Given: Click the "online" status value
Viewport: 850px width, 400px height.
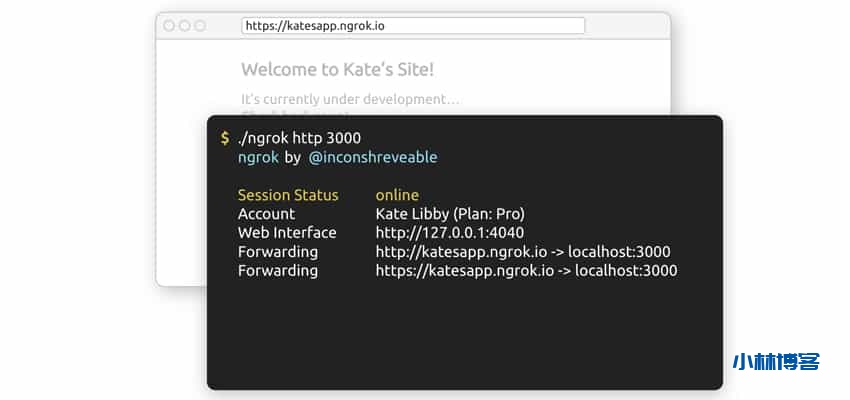Looking at the screenshot, I should click(x=397, y=195).
